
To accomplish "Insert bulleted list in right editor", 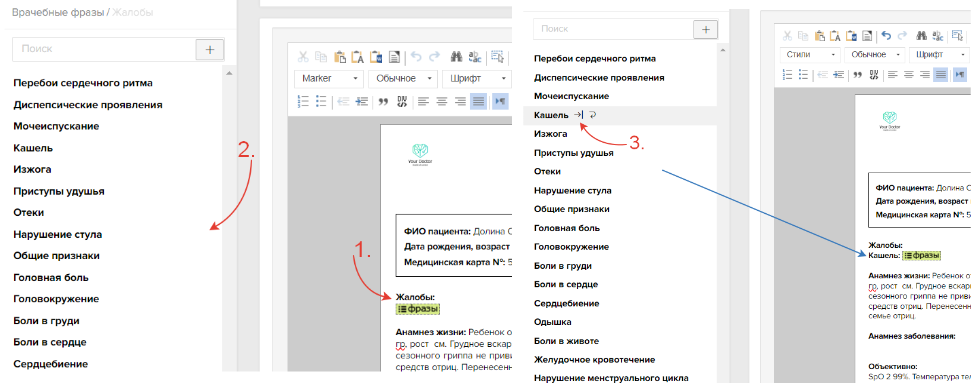I will 803,74.
